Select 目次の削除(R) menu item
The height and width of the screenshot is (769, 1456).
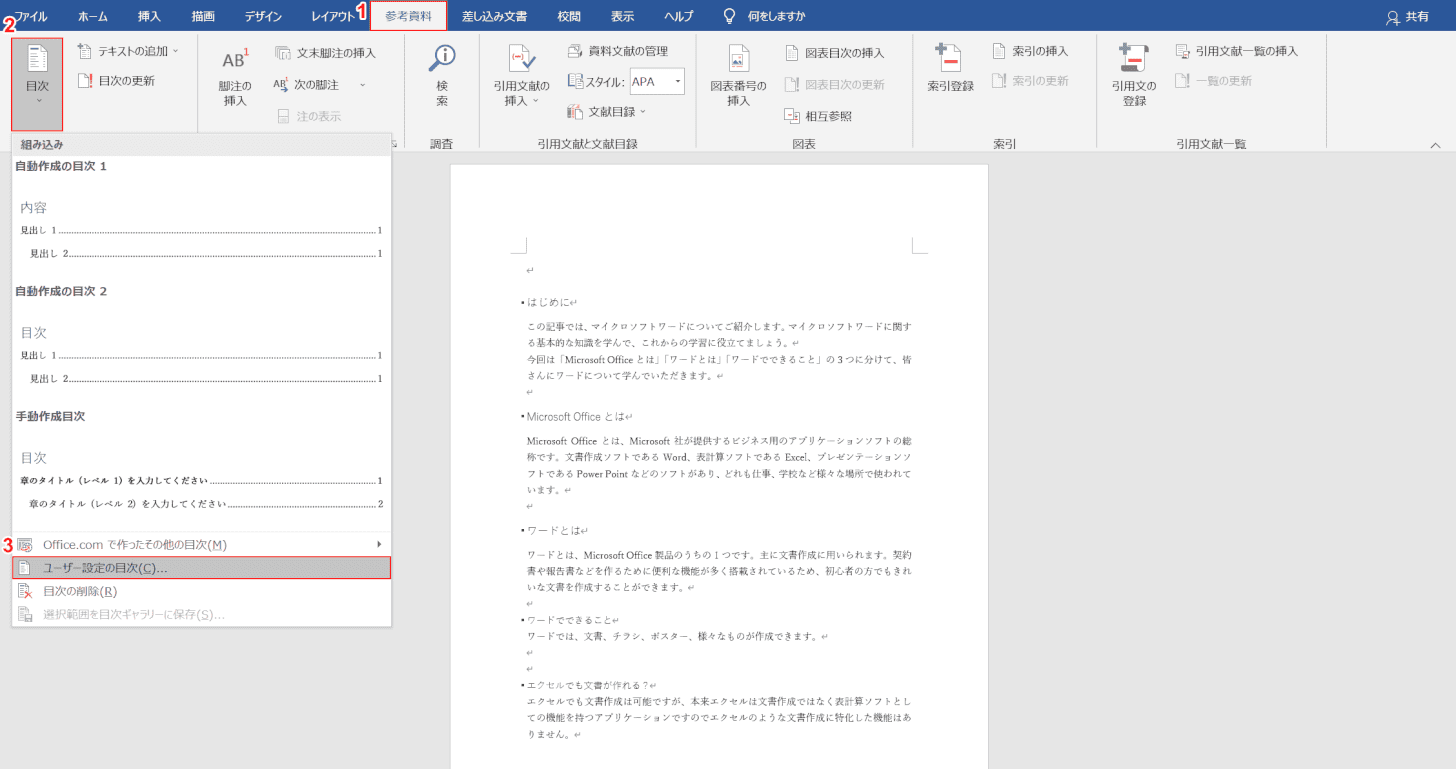[x=201, y=591]
